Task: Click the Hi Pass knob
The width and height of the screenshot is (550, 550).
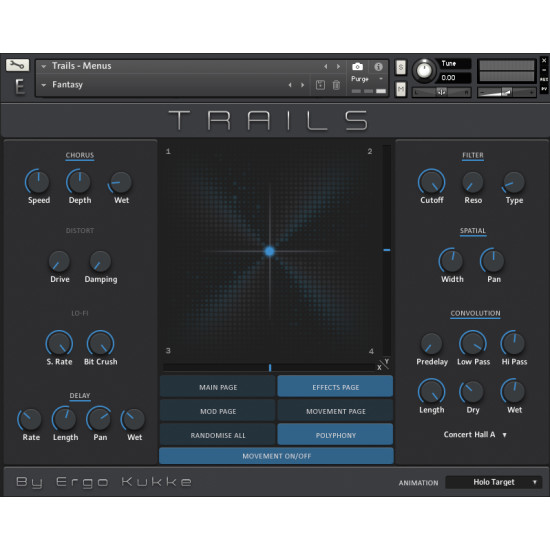Action: (x=513, y=343)
